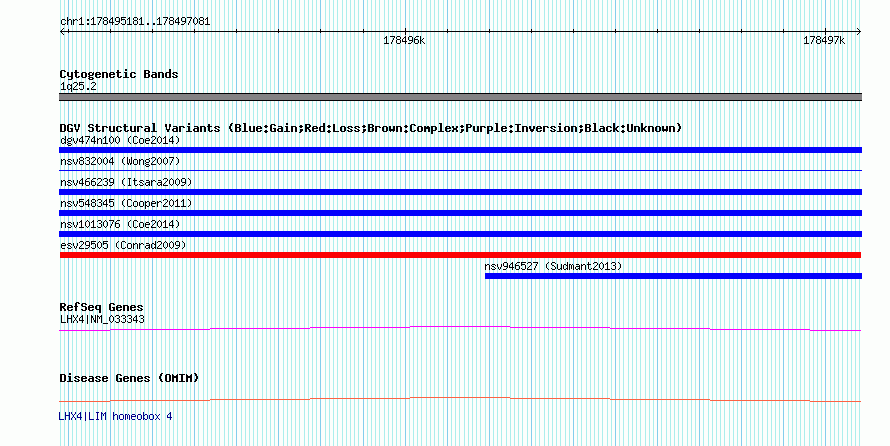The height and width of the screenshot is (446, 890).
Task: Click the right arrow of the ruler
Action: coord(858,32)
